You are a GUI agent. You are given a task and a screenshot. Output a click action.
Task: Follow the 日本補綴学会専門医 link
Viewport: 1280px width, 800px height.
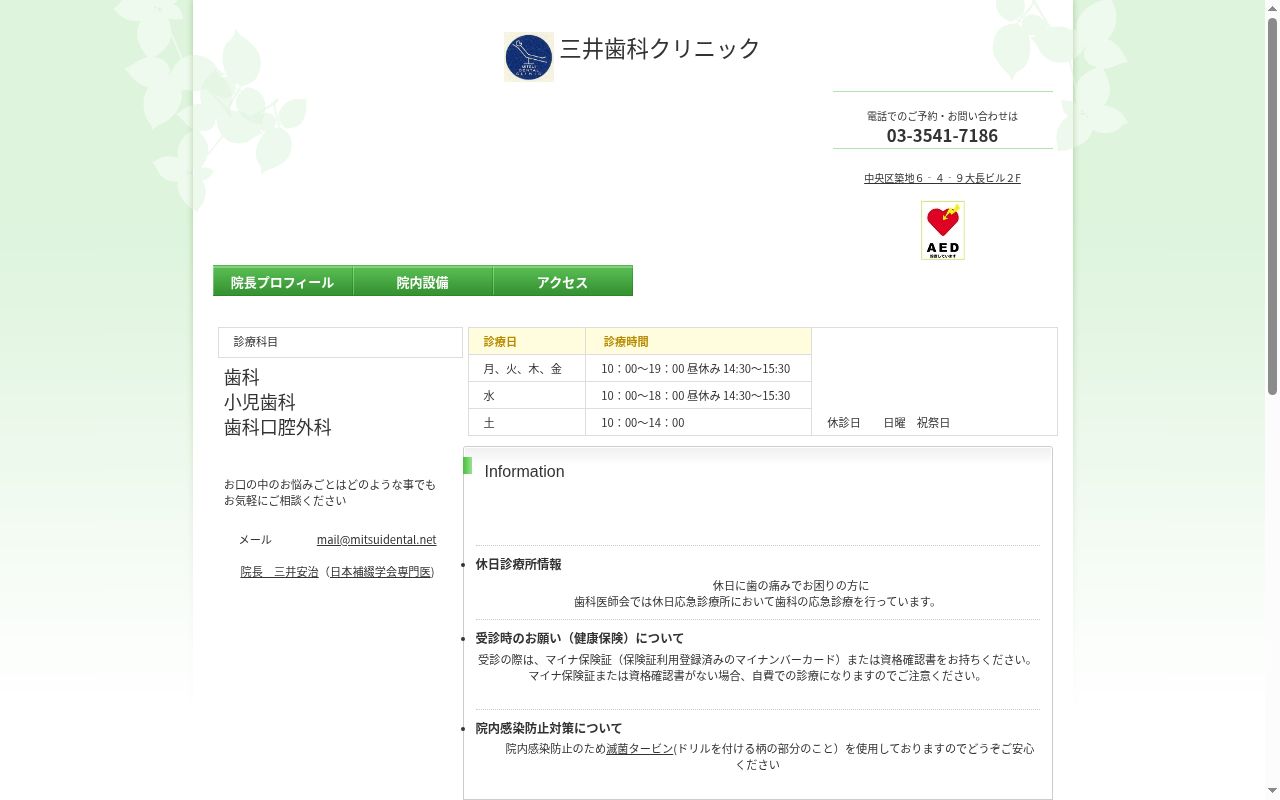coord(380,572)
